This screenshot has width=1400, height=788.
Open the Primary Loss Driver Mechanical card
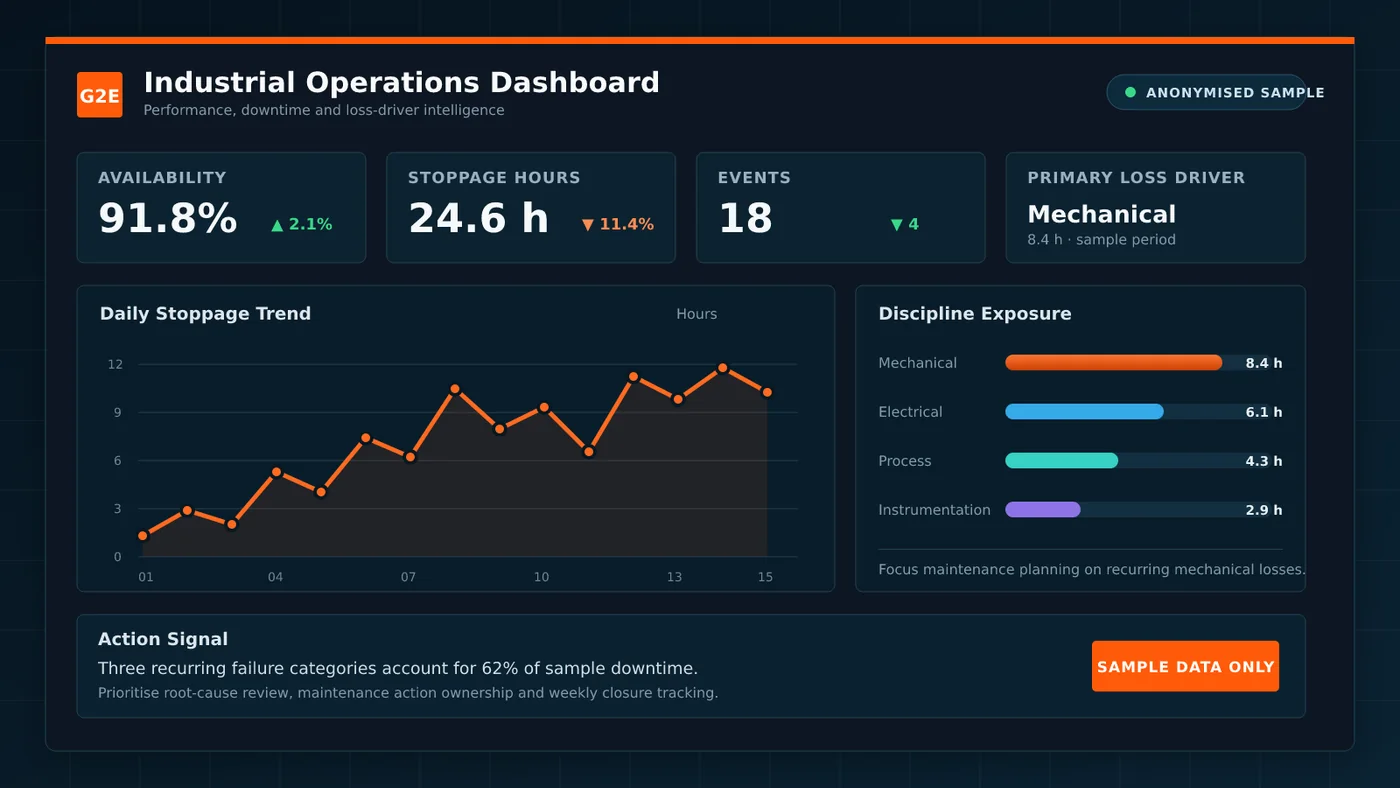point(1156,208)
